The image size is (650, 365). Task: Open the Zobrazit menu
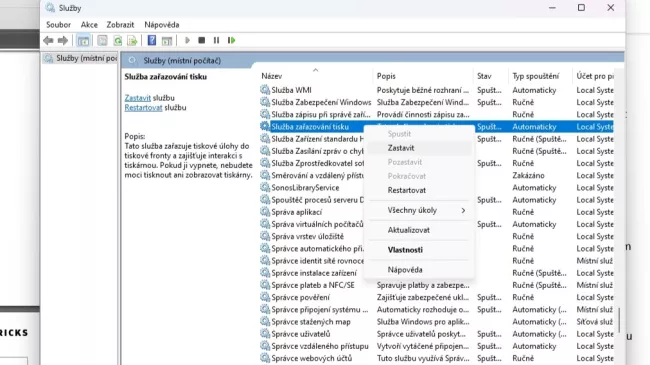point(120,25)
